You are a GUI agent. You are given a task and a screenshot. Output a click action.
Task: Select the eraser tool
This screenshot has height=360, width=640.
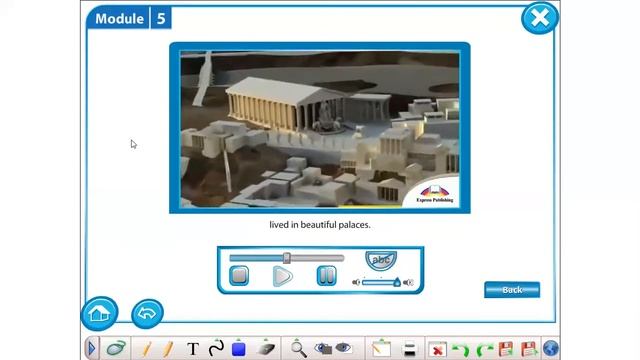click(x=266, y=348)
